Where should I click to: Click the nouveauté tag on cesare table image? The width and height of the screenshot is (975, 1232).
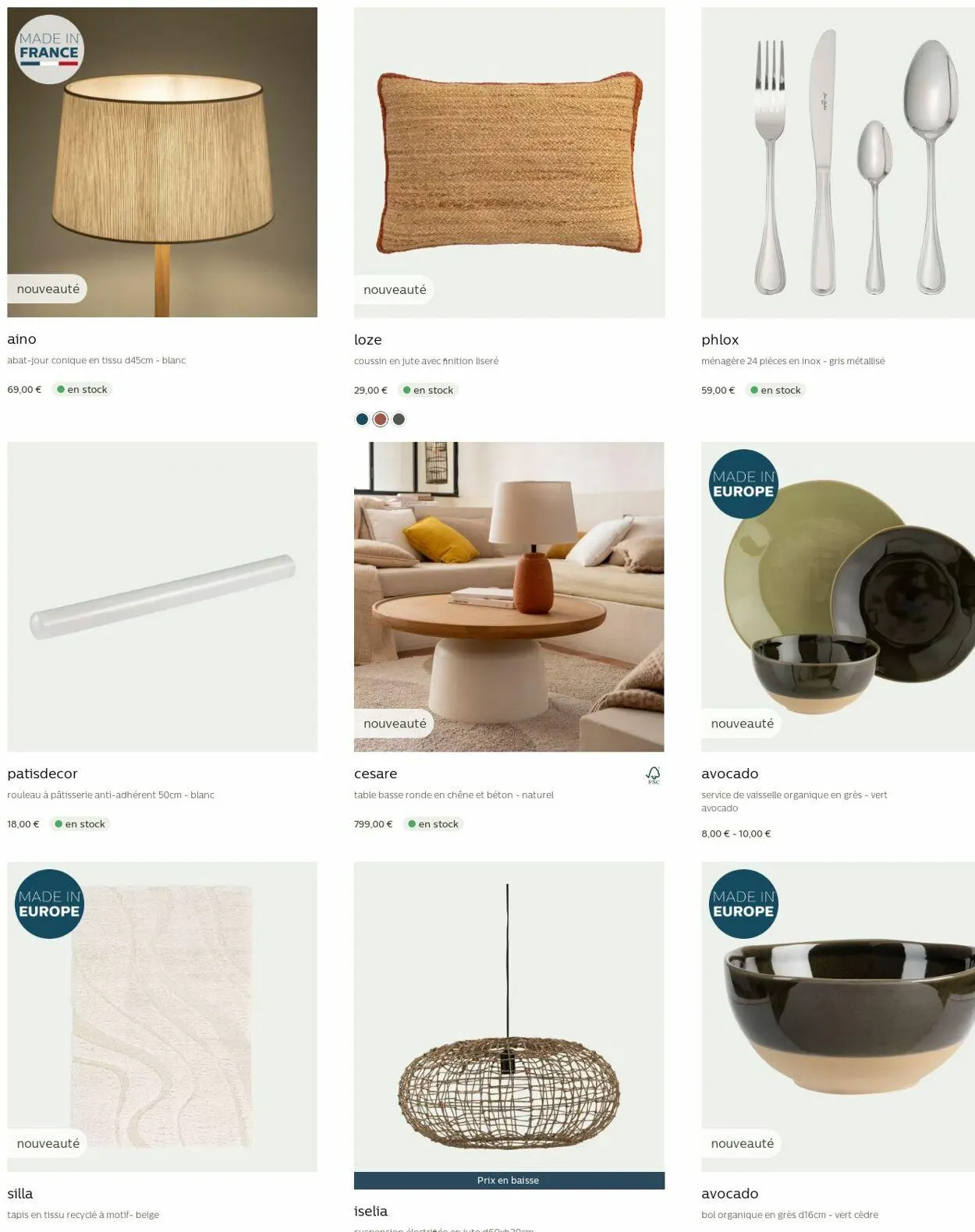coord(395,724)
